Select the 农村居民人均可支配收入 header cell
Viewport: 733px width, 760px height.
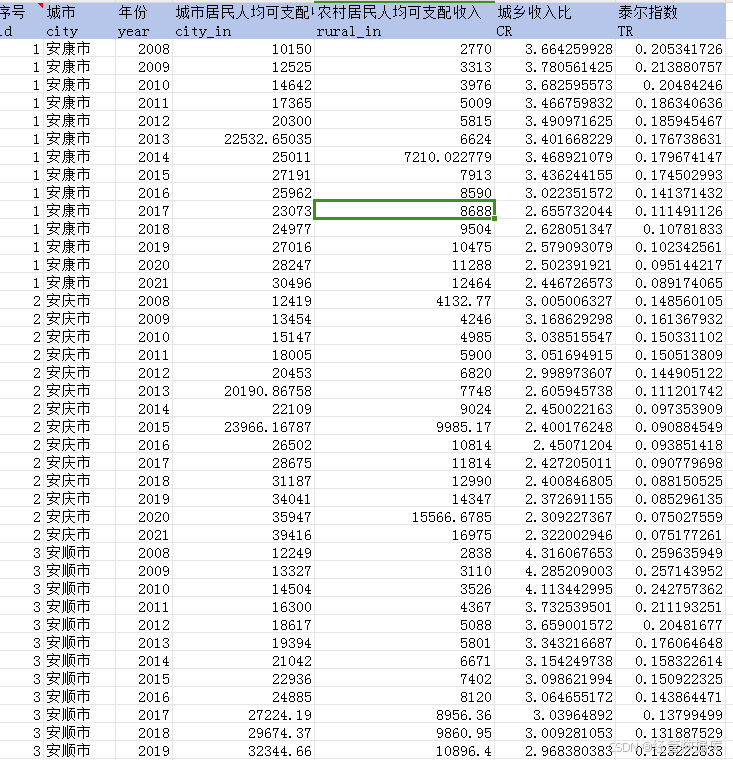click(x=404, y=21)
